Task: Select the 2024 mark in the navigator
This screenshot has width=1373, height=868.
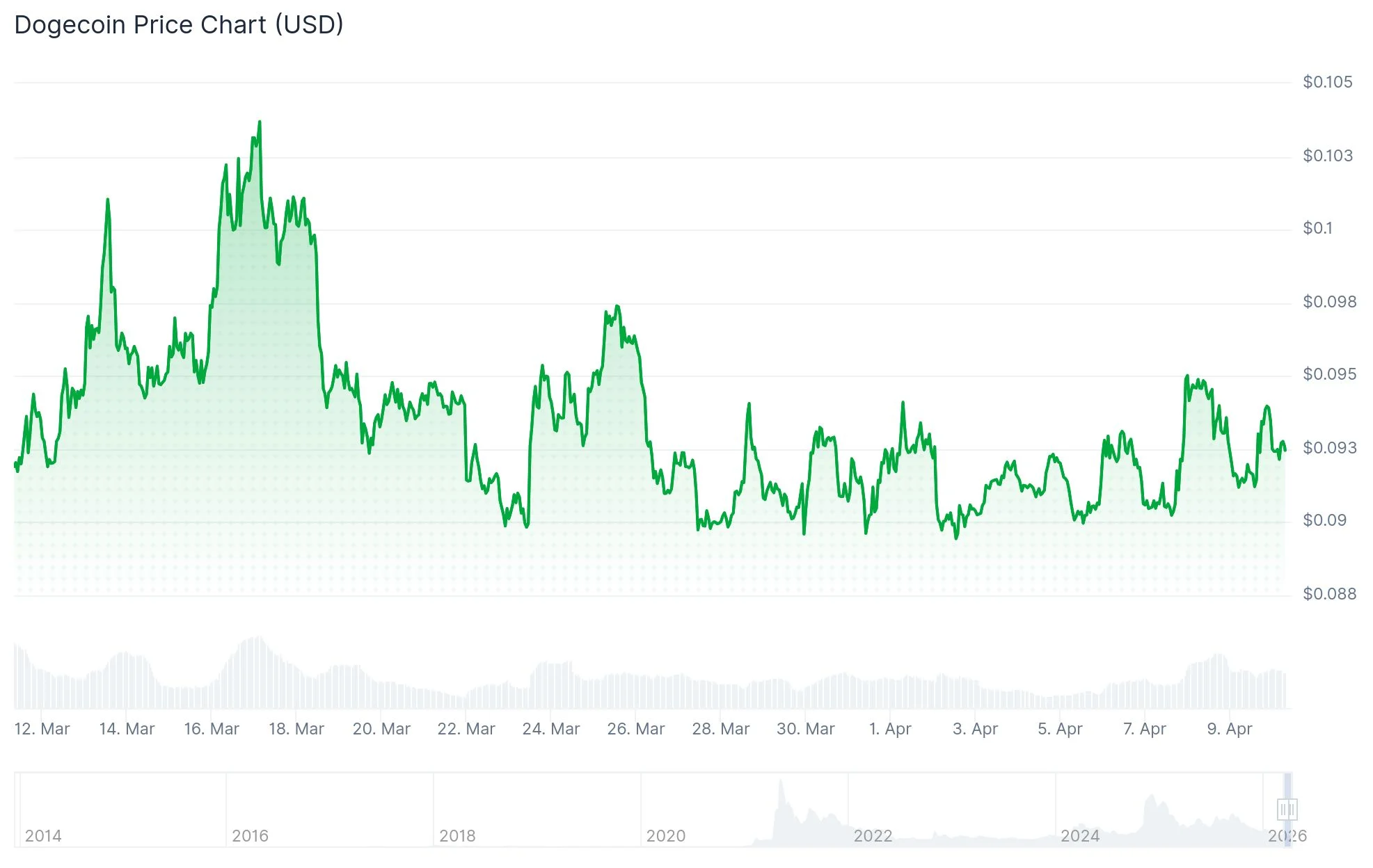Action: point(1080,835)
